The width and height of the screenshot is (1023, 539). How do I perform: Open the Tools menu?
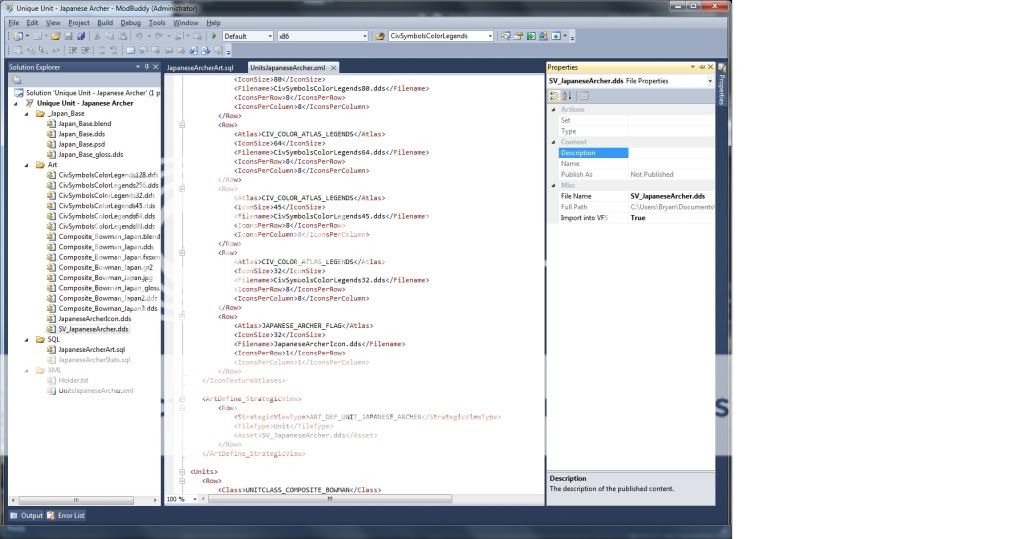(157, 23)
